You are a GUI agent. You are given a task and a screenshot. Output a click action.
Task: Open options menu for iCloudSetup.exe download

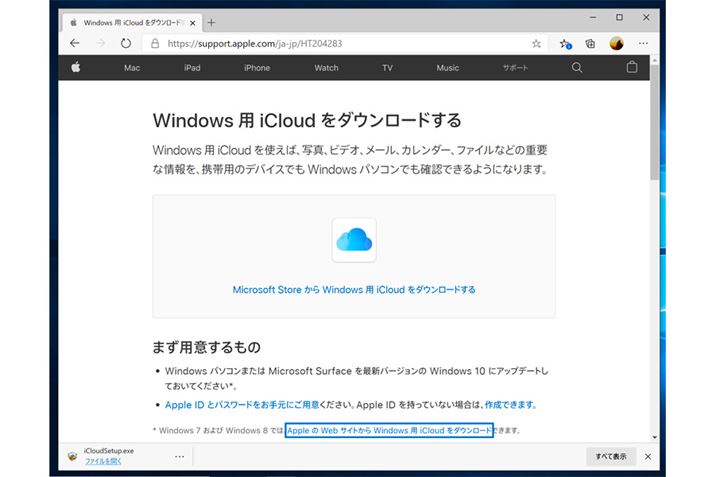(180, 456)
